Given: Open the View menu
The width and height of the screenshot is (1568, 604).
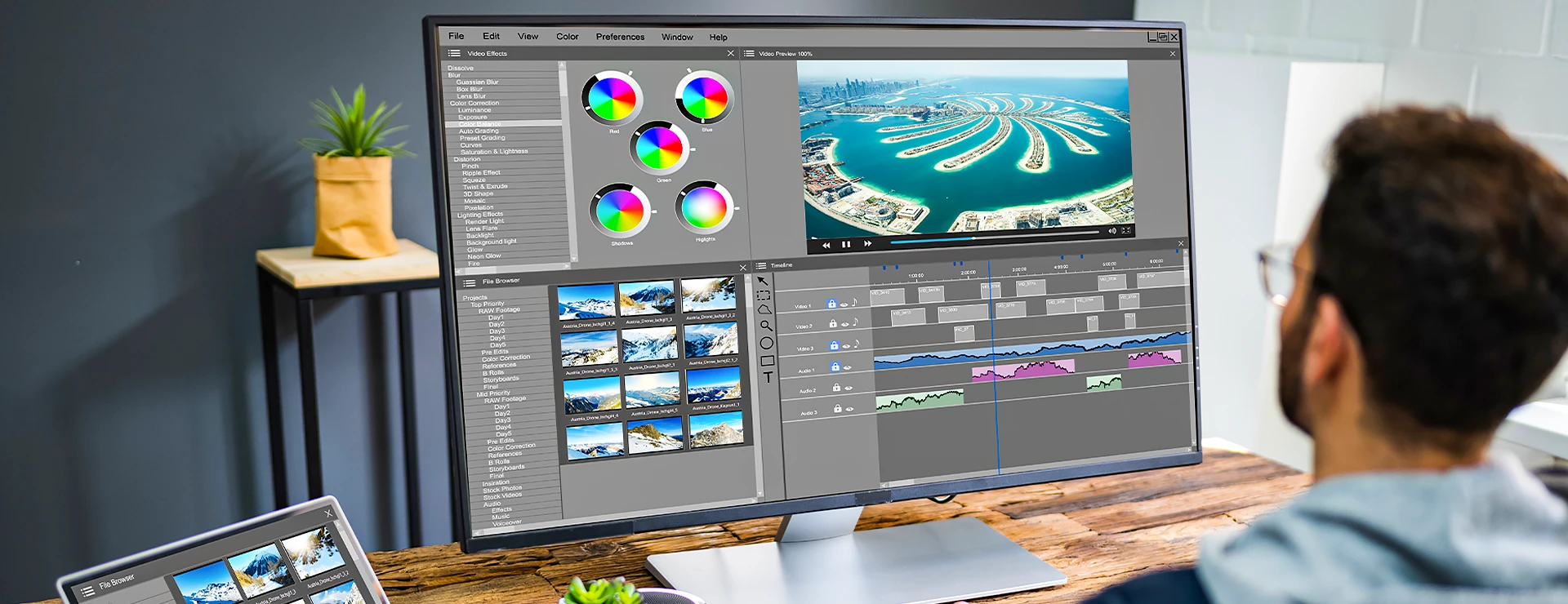Looking at the screenshot, I should pyautogui.click(x=528, y=36).
